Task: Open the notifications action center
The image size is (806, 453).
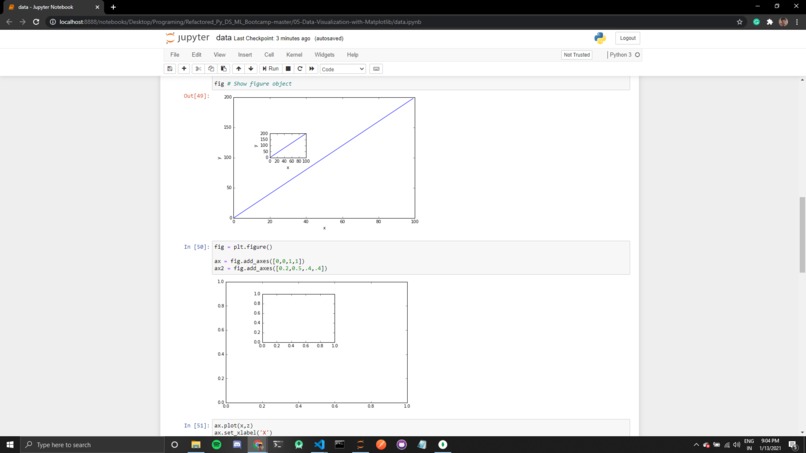Action: pyautogui.click(x=793, y=445)
